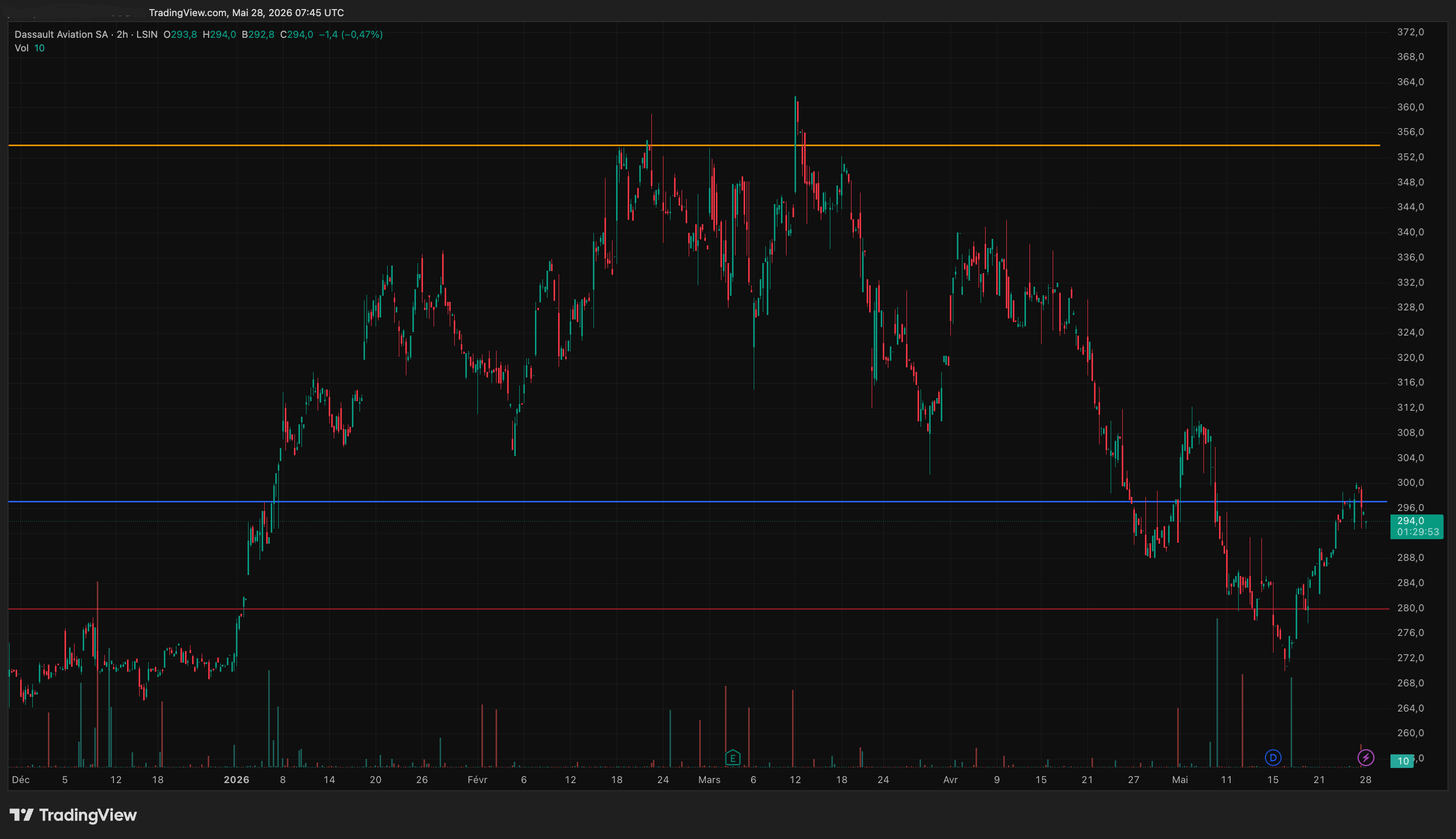The image size is (1456, 839).
Task: Click the dark red horizontal line at 280
Action: (x=699, y=609)
